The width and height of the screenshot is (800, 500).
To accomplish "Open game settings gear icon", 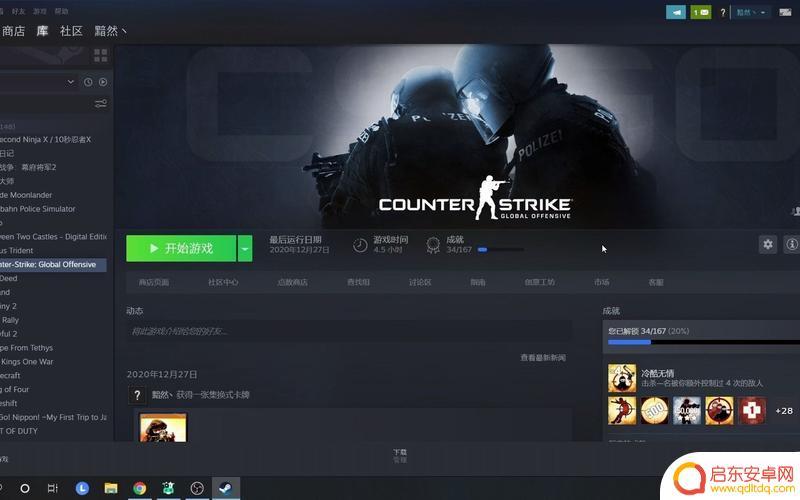I will click(x=768, y=244).
